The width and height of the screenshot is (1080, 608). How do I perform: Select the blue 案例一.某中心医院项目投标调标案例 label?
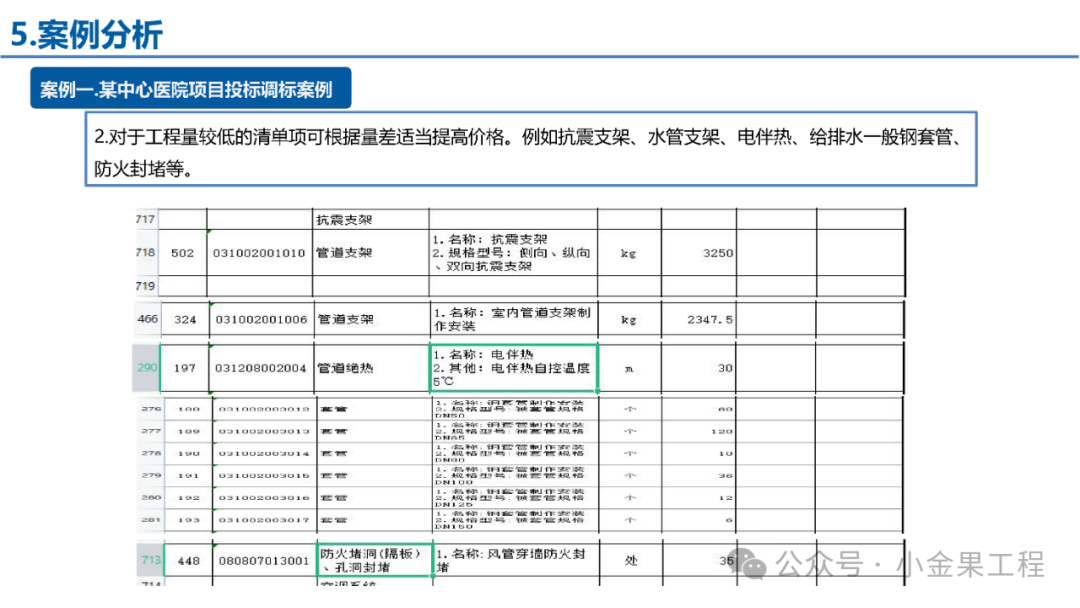191,89
